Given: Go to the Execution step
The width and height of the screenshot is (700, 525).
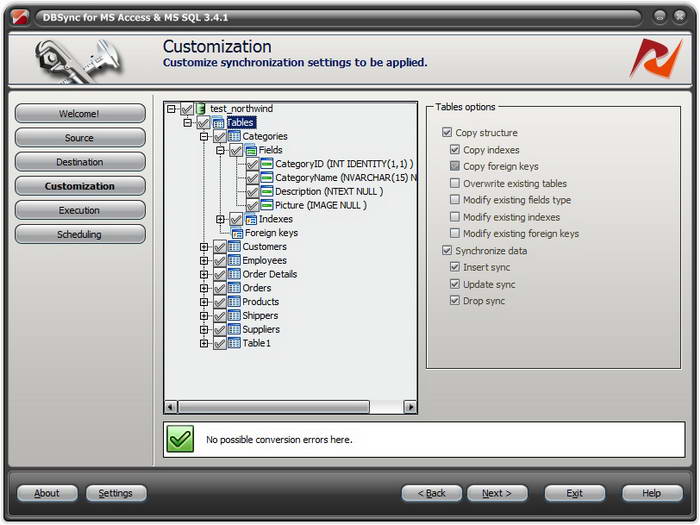Looking at the screenshot, I should [x=80, y=210].
